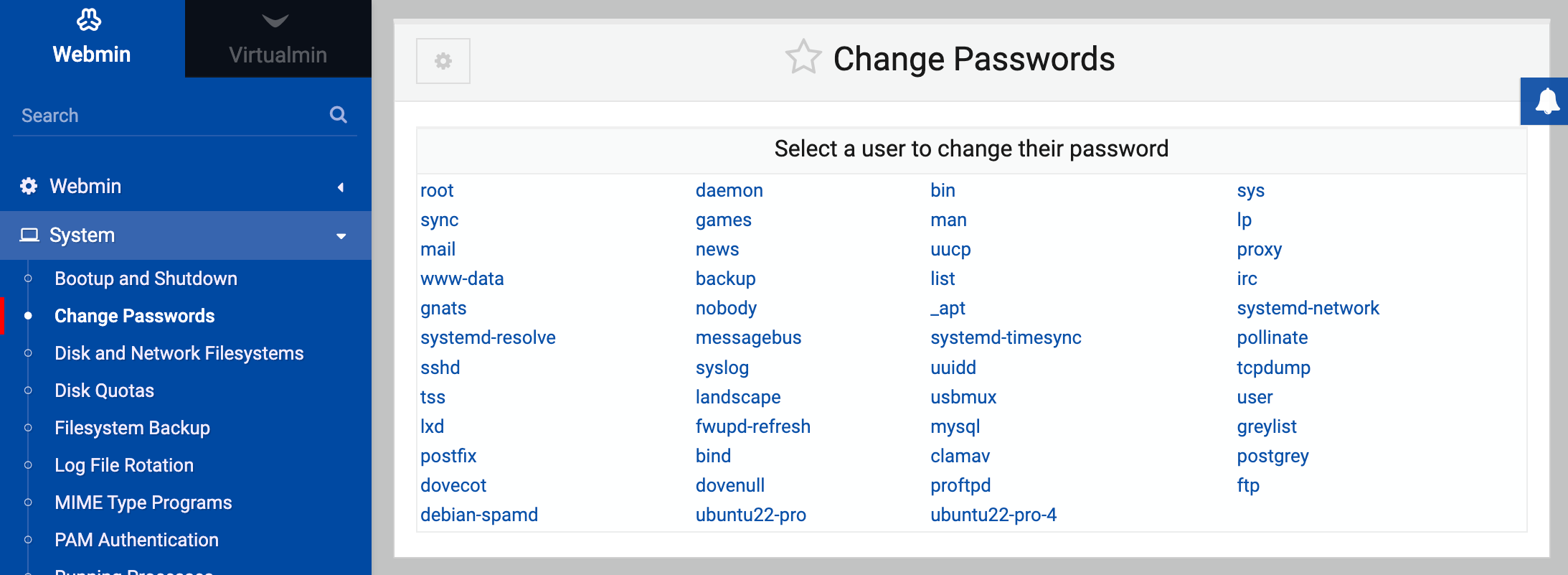Click the Webmin category gear icon

[x=29, y=186]
